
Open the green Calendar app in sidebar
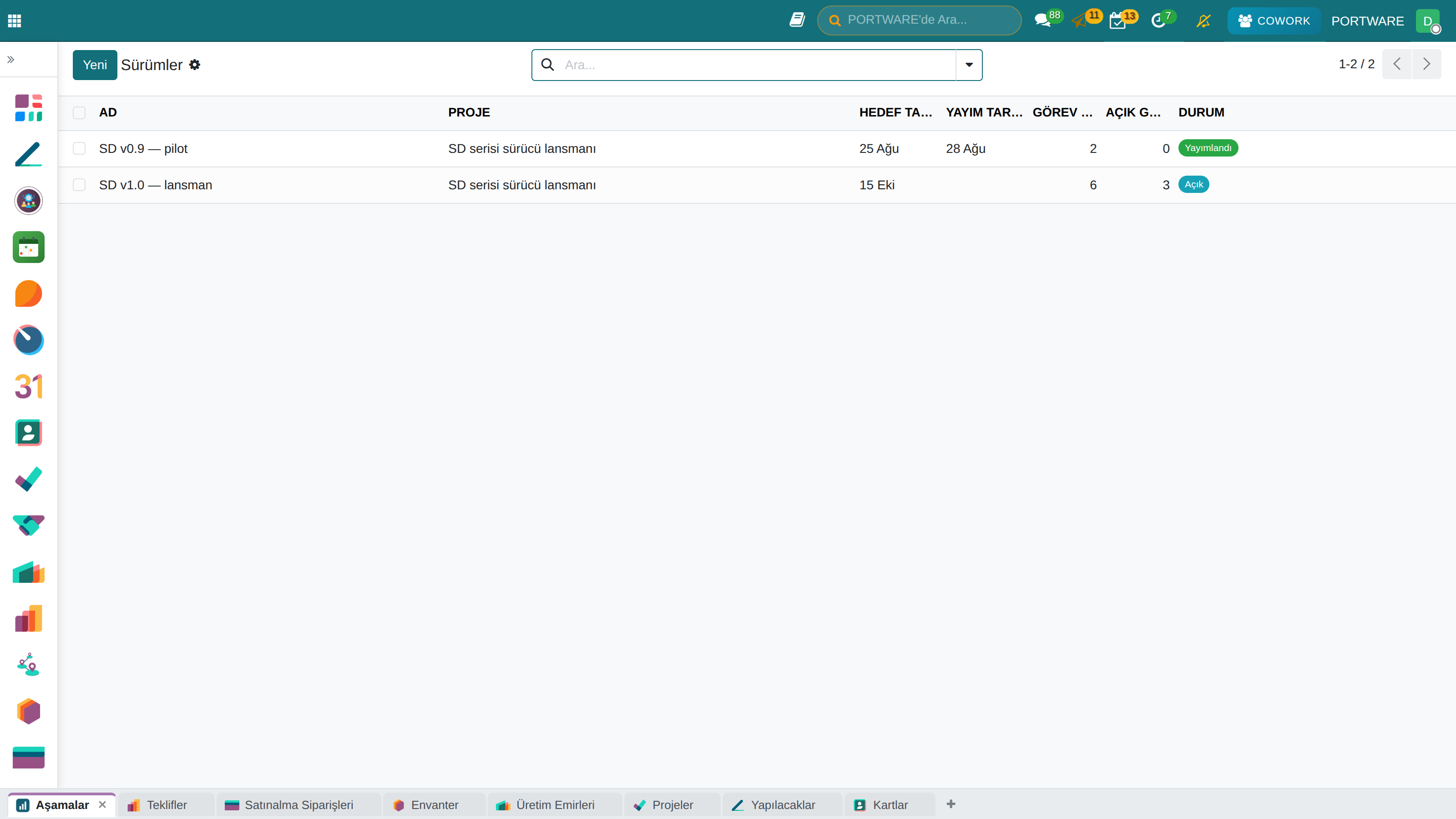click(x=29, y=247)
